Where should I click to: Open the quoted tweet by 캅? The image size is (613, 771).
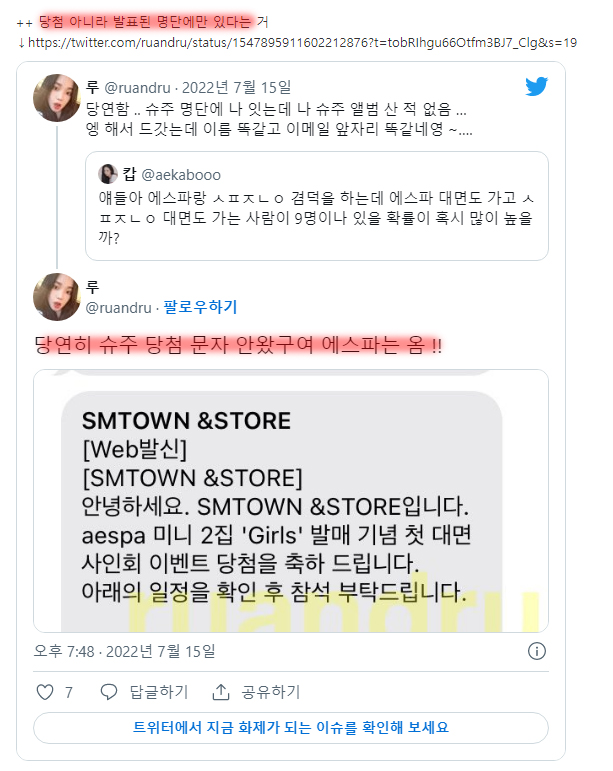(x=317, y=206)
